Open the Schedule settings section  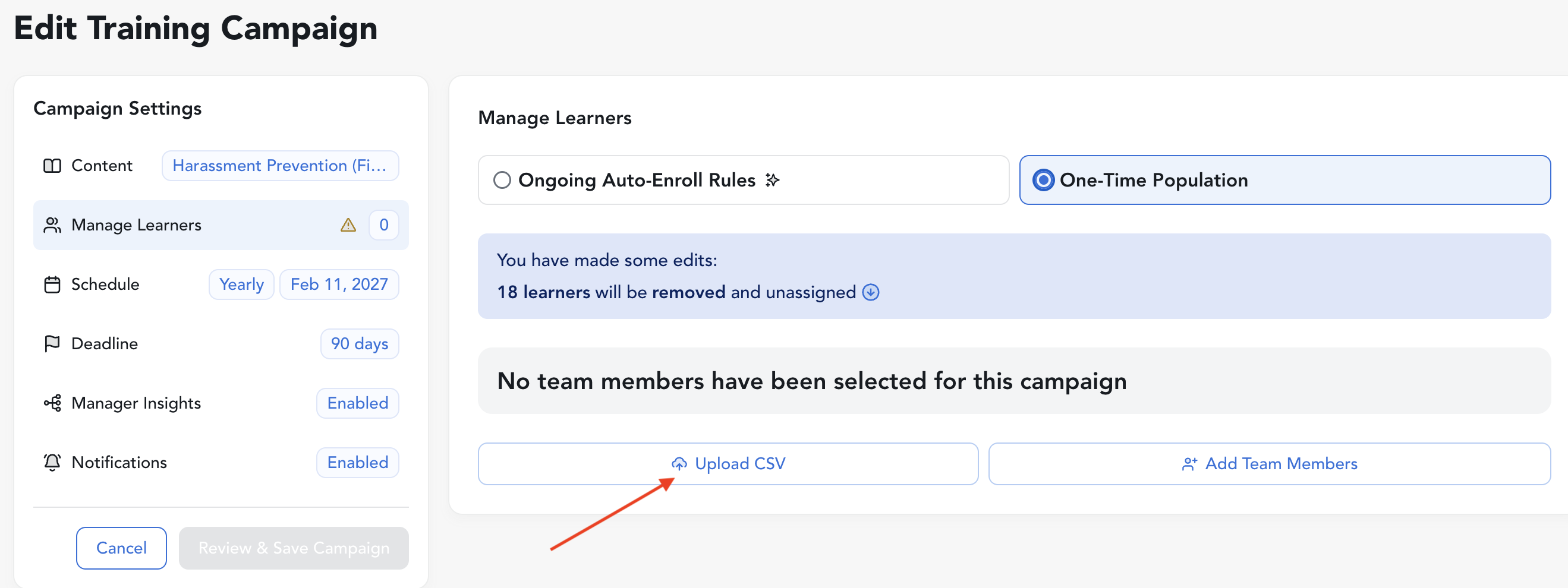click(105, 284)
